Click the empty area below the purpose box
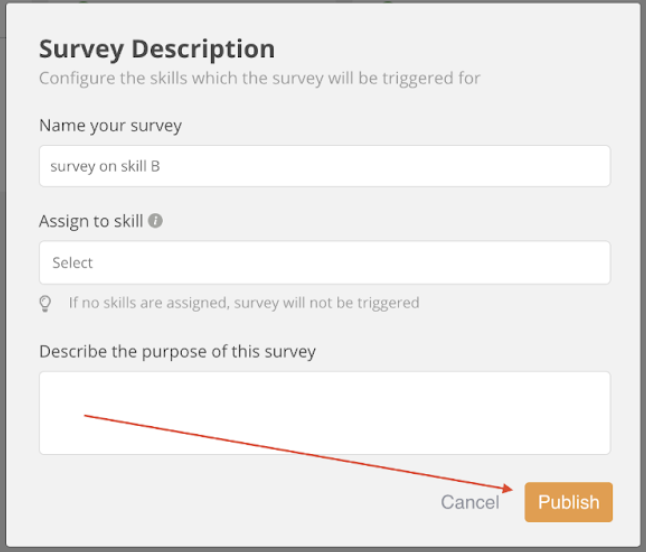Image resolution: width=646 pixels, height=552 pixels. [x=231, y=501]
